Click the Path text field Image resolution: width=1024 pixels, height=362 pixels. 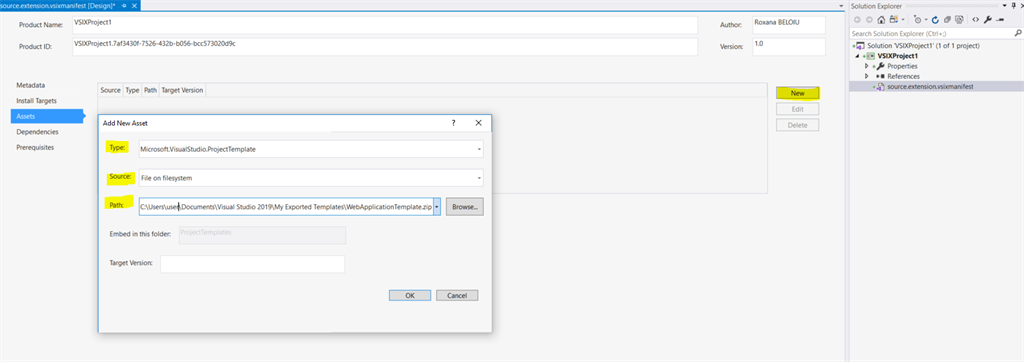tap(286, 207)
